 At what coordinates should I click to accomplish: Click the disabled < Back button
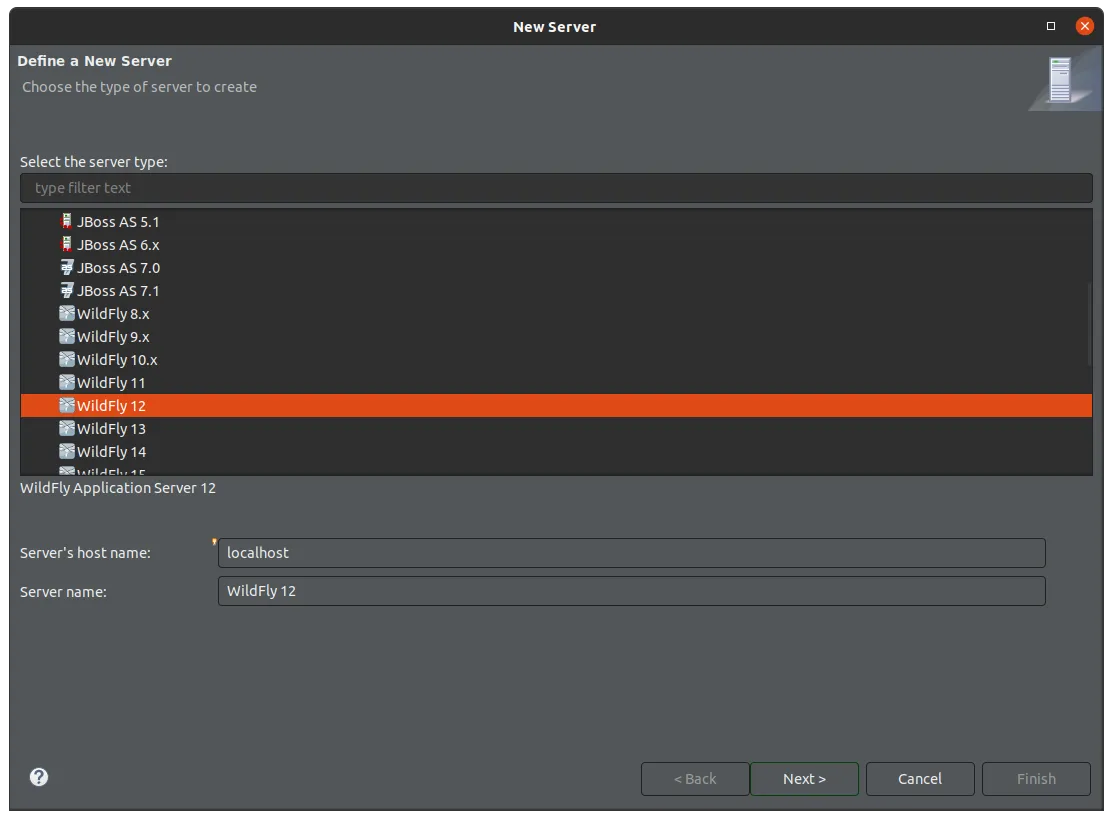coord(695,779)
